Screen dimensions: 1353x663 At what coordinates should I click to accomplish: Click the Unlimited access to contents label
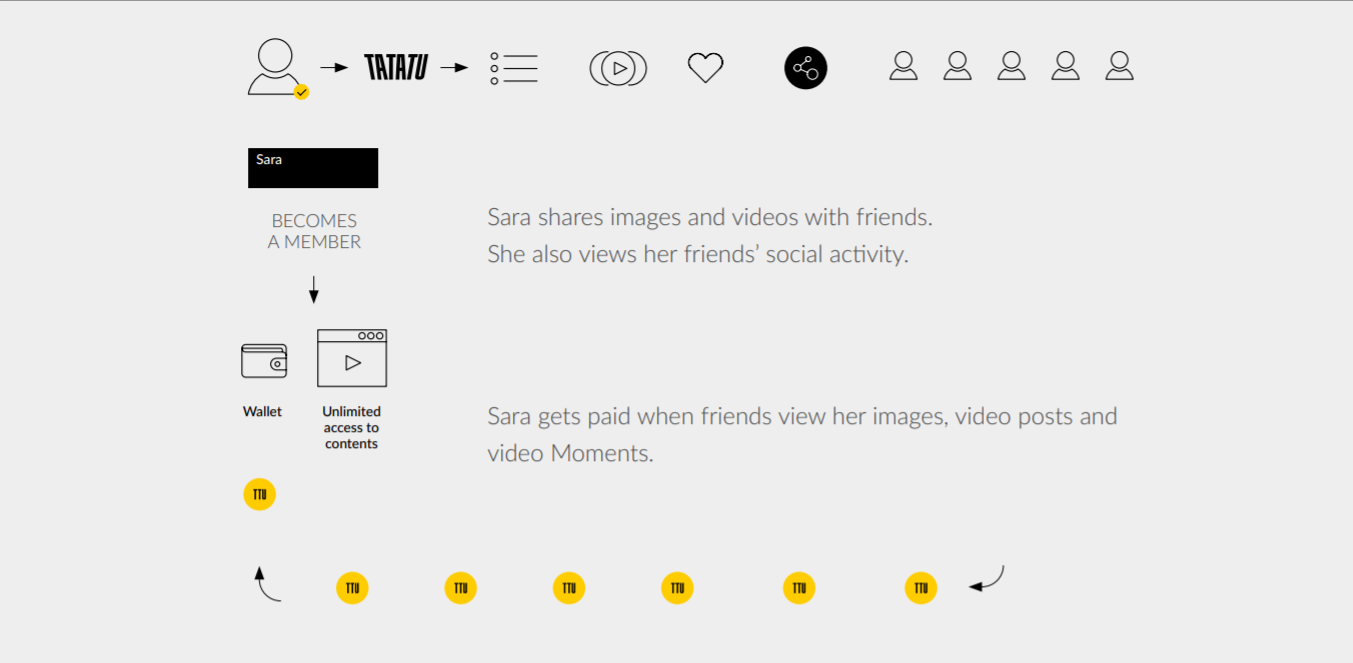tap(351, 427)
